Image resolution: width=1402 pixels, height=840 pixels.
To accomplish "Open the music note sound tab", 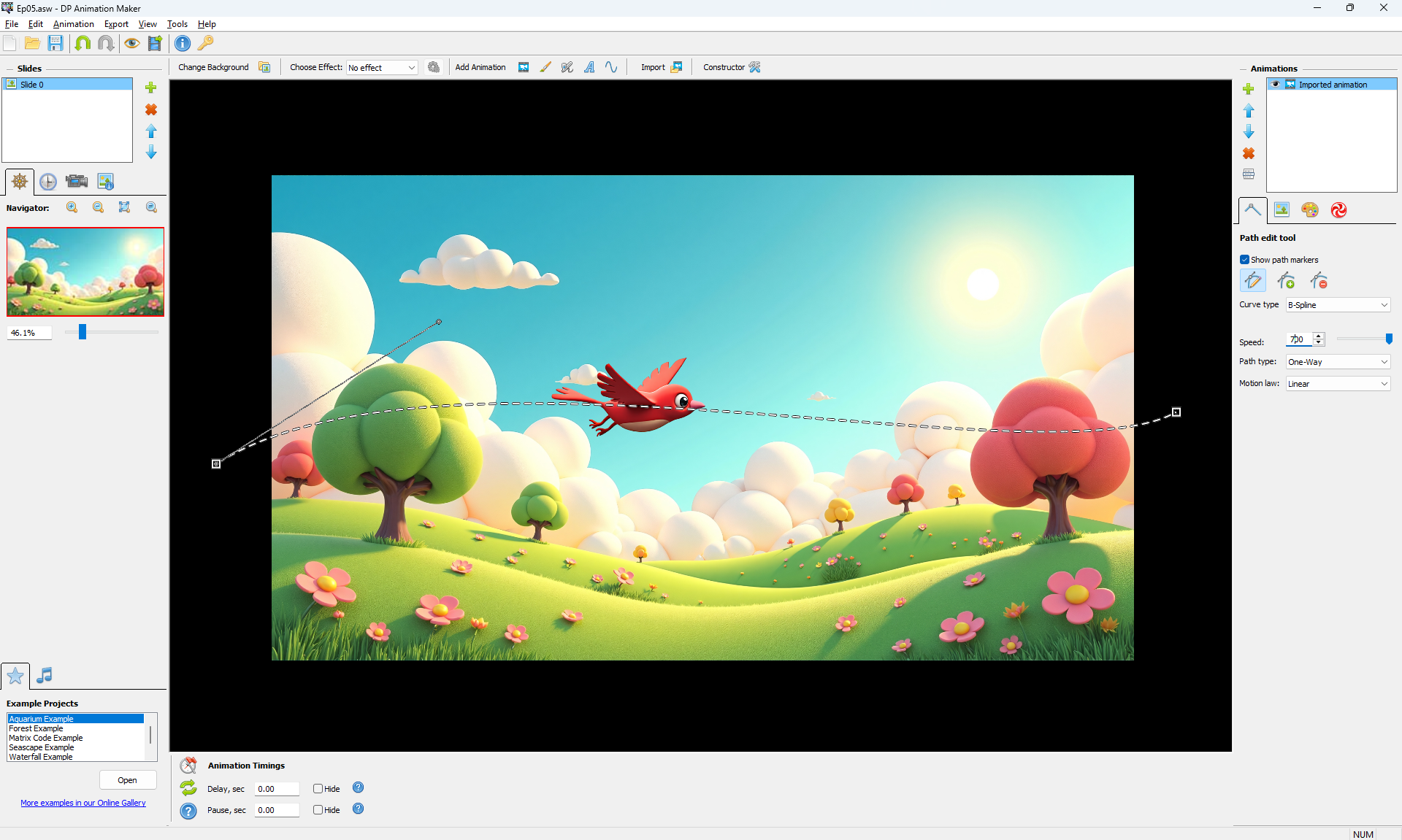I will point(45,675).
